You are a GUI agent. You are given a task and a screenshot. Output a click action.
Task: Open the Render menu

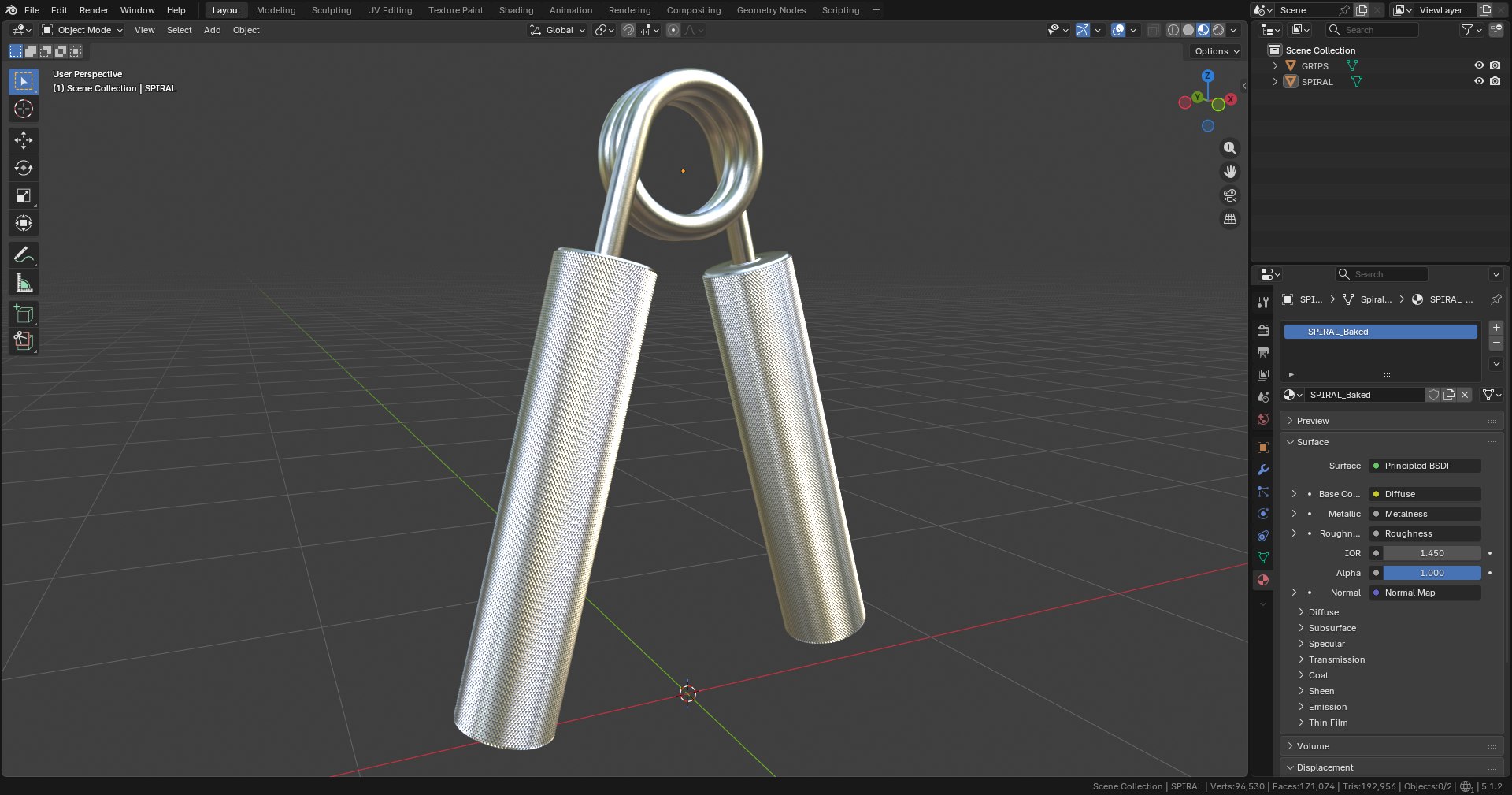point(94,10)
